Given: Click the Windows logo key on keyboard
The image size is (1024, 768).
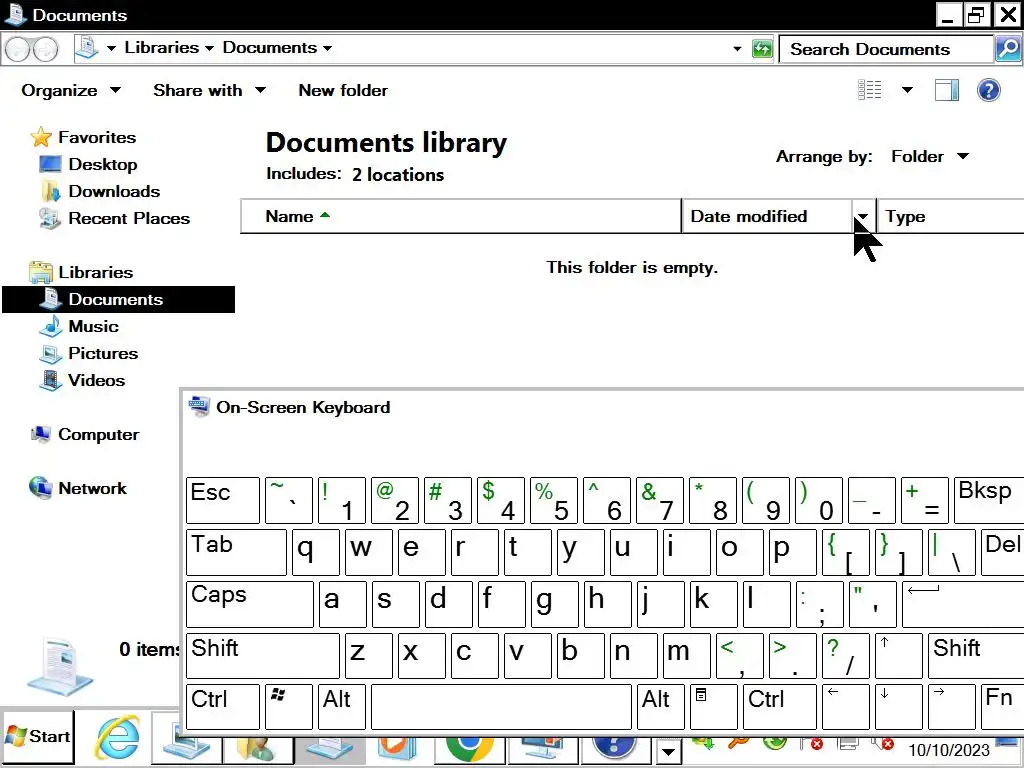Looking at the screenshot, I should (289, 707).
